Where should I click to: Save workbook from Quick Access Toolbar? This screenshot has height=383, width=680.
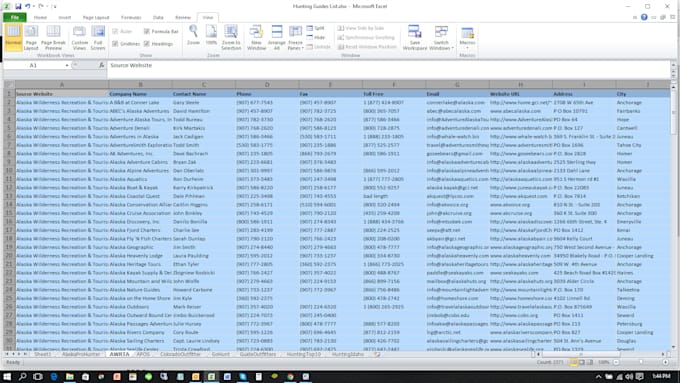pyautogui.click(x=18, y=6)
